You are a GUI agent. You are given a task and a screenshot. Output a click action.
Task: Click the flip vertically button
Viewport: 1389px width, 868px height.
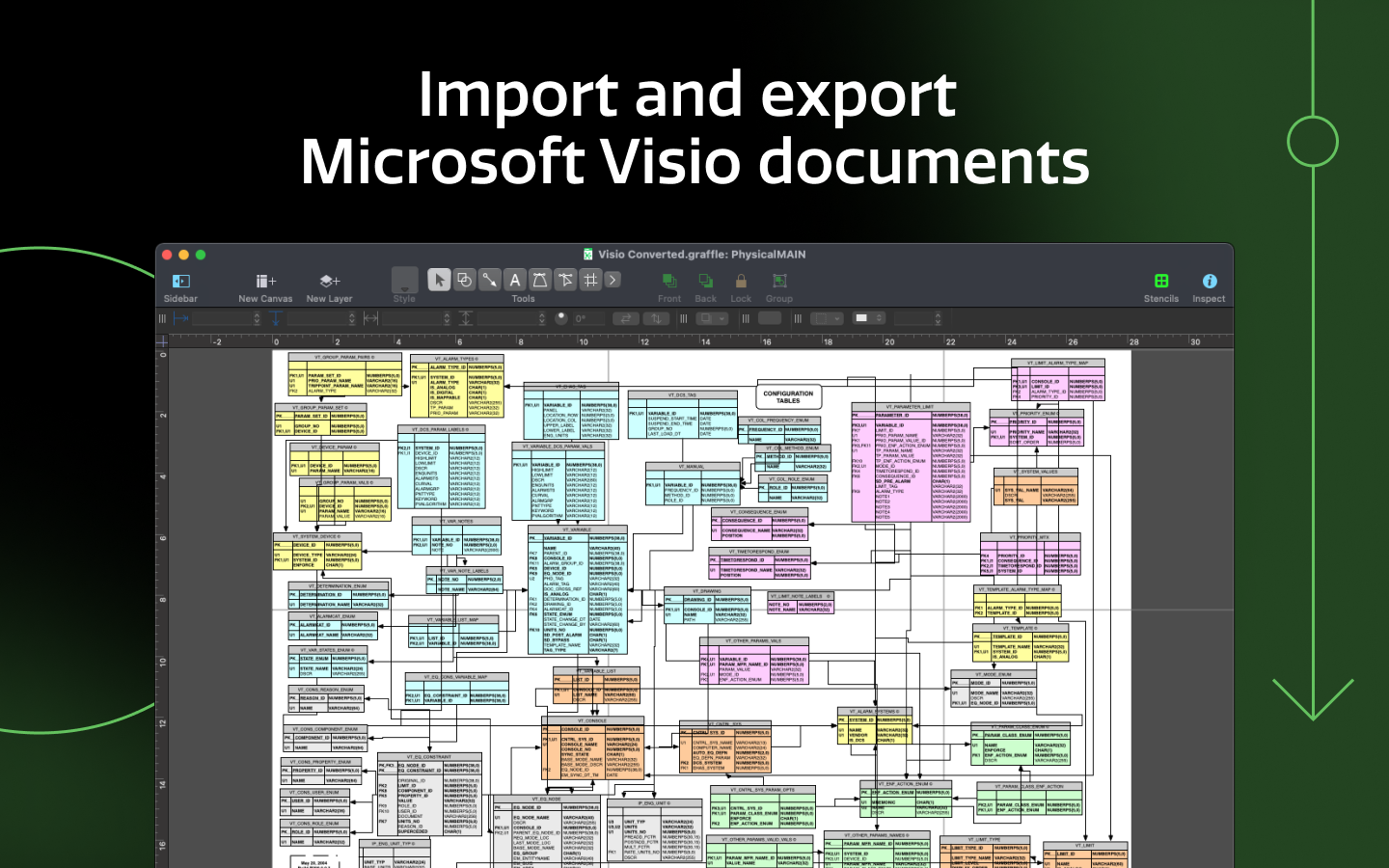(x=656, y=318)
